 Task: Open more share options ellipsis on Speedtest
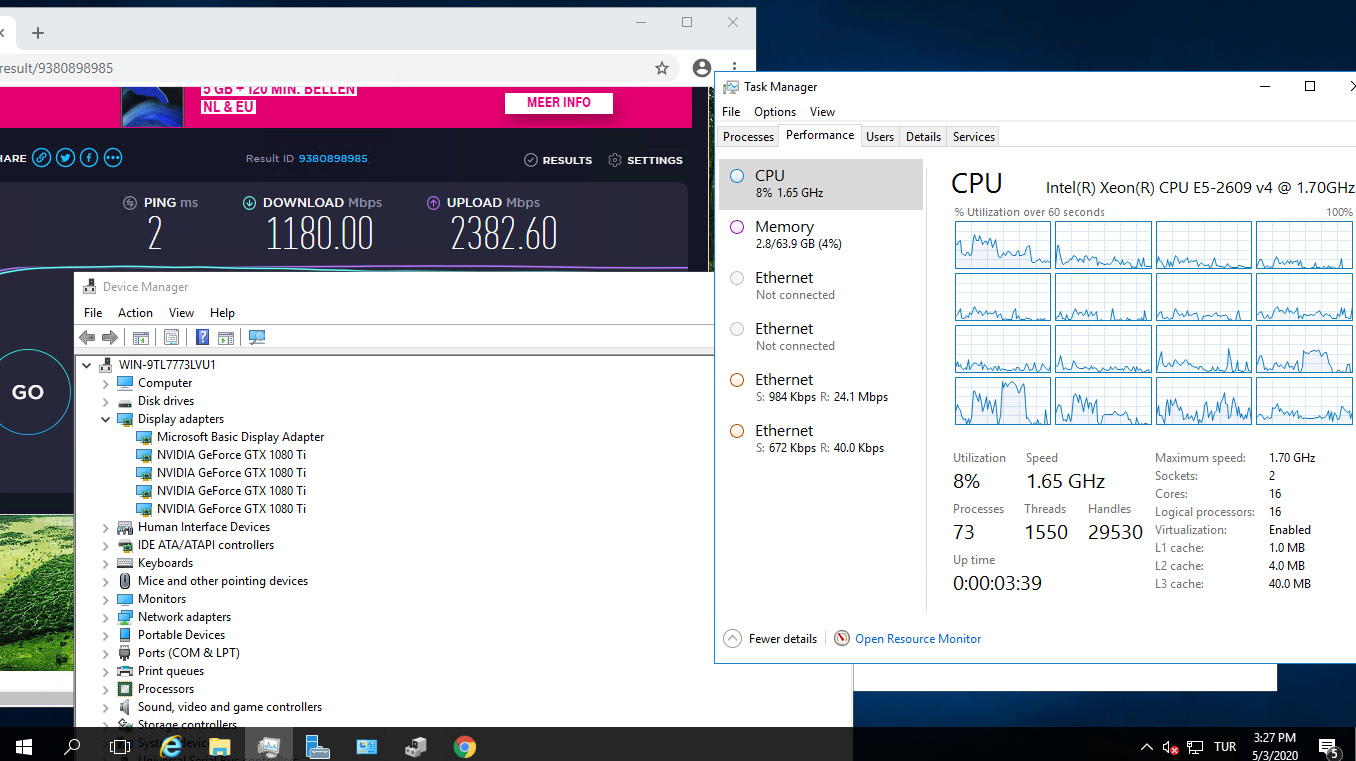point(113,157)
